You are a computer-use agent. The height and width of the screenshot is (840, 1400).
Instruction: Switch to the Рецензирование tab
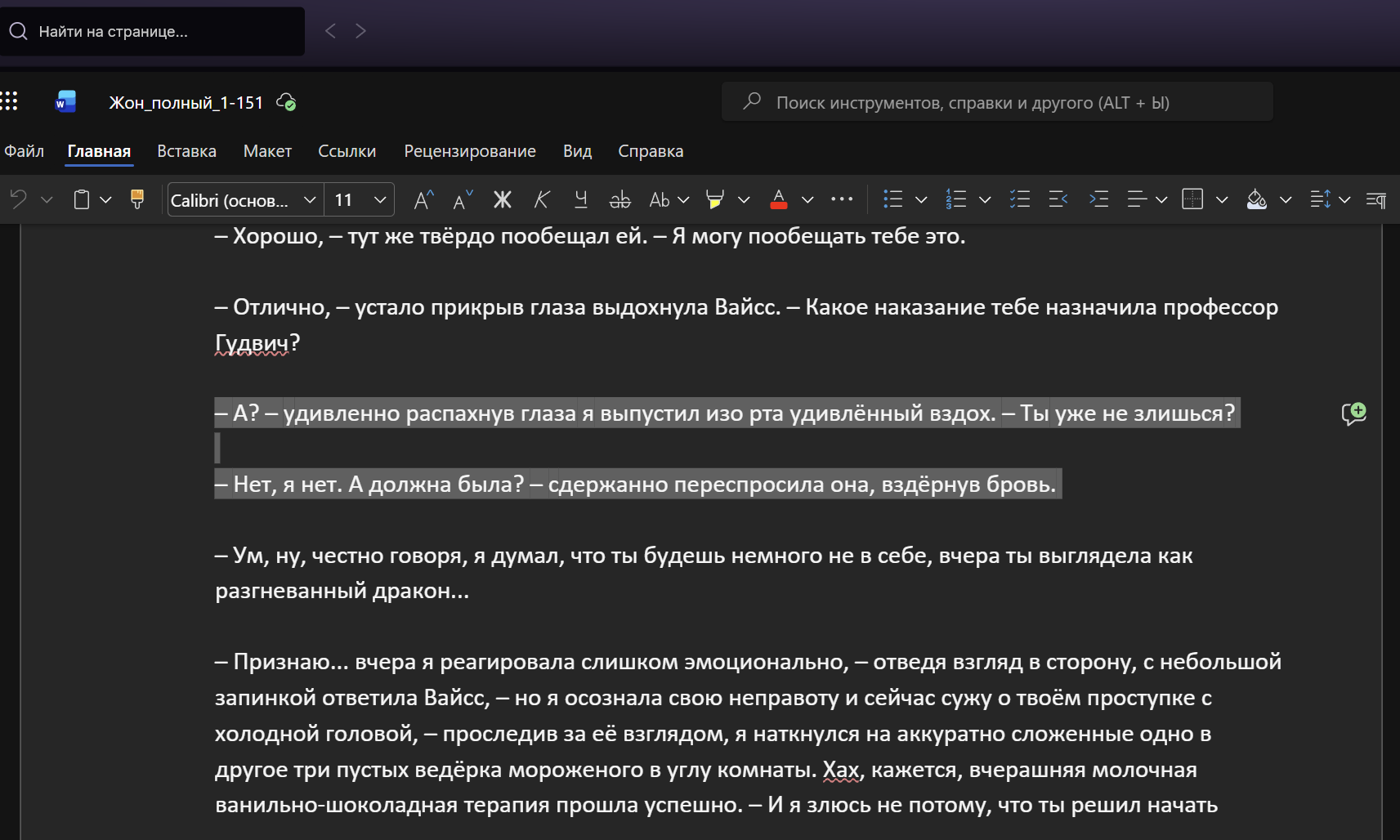[469, 151]
